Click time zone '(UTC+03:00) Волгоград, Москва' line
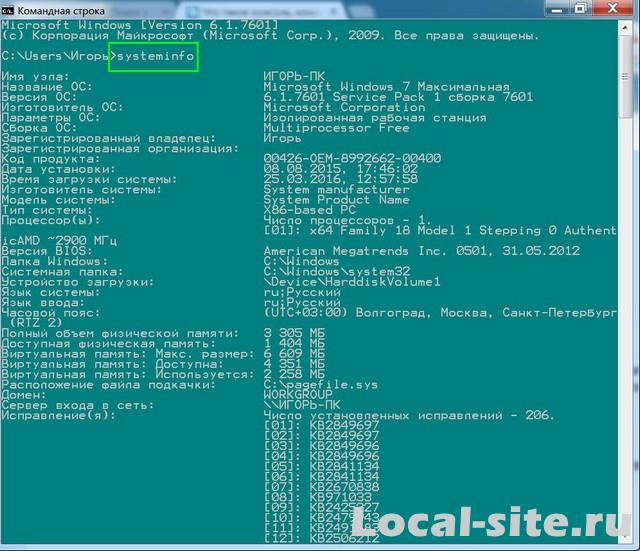 pyautogui.click(x=440, y=312)
